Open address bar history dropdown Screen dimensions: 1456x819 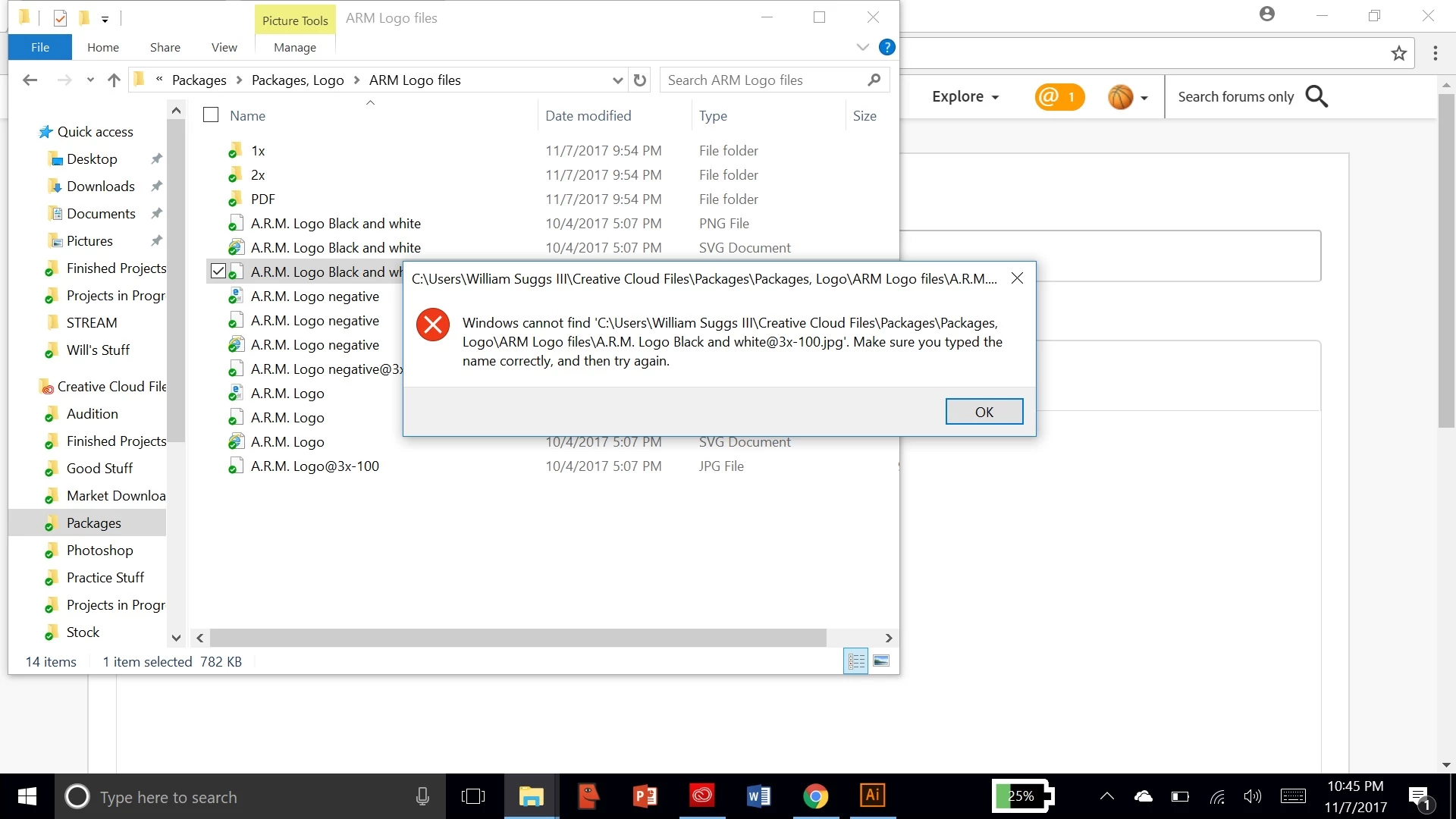pos(617,80)
